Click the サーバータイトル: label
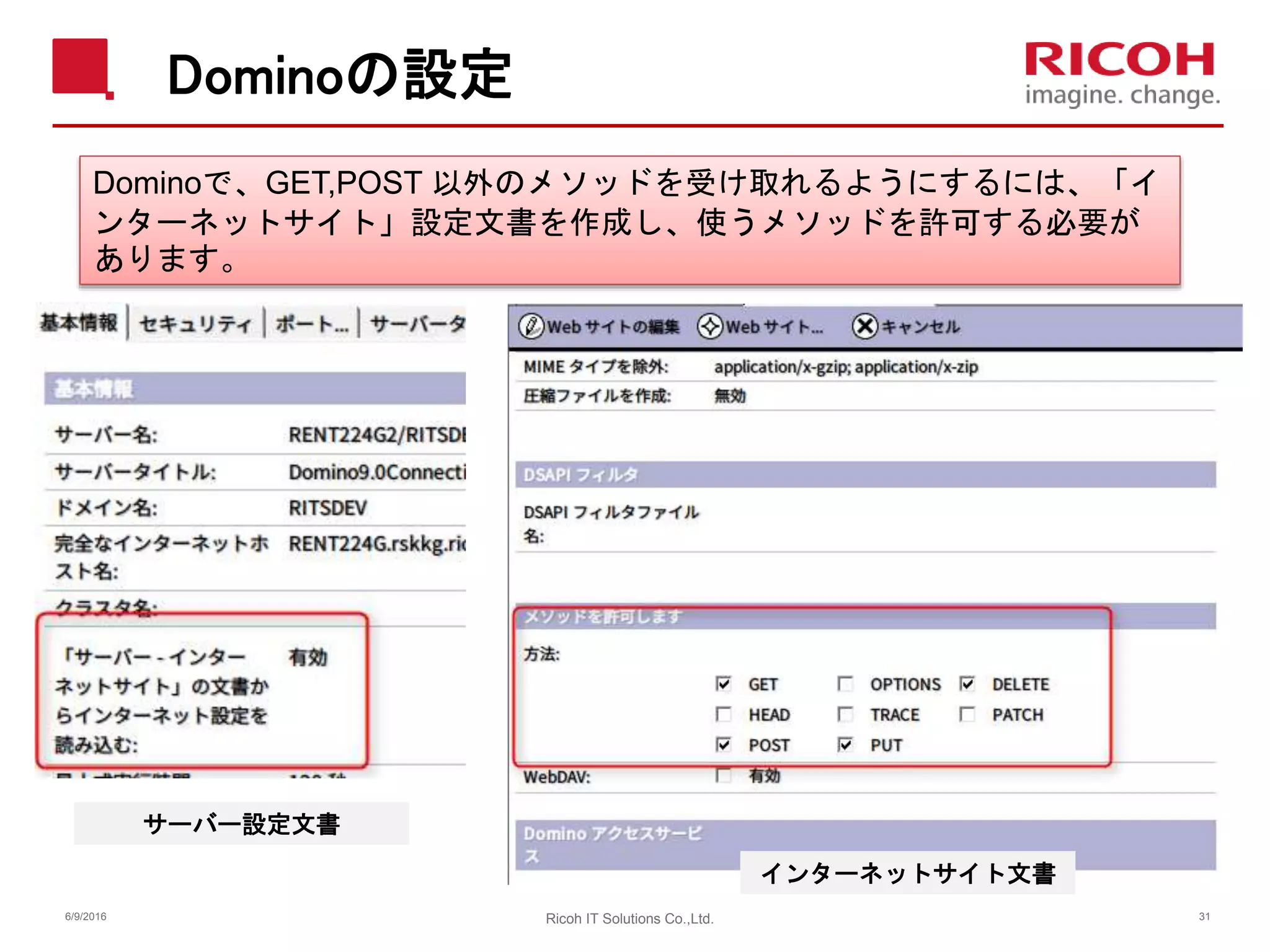 coord(135,472)
